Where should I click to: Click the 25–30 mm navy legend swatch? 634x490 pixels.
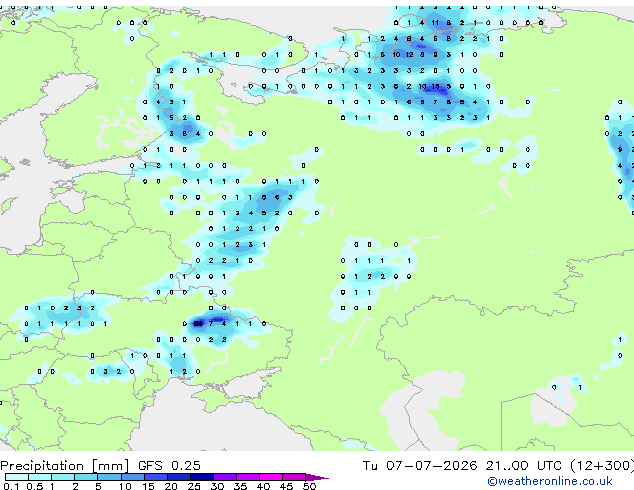[x=202, y=477]
